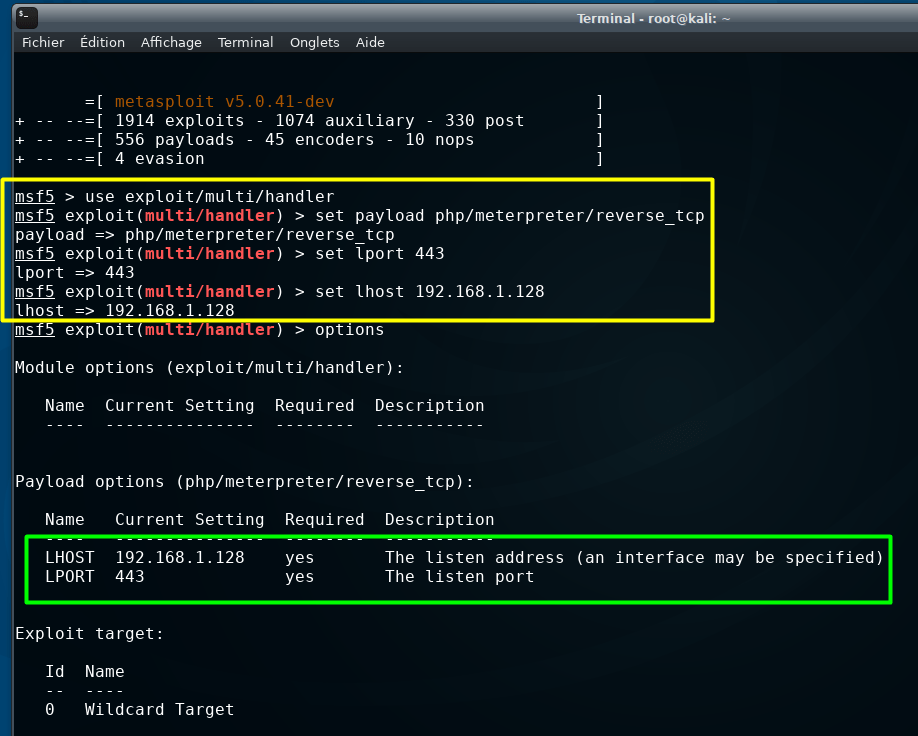
Task: Click the 'Id' column header
Action: tap(55, 672)
